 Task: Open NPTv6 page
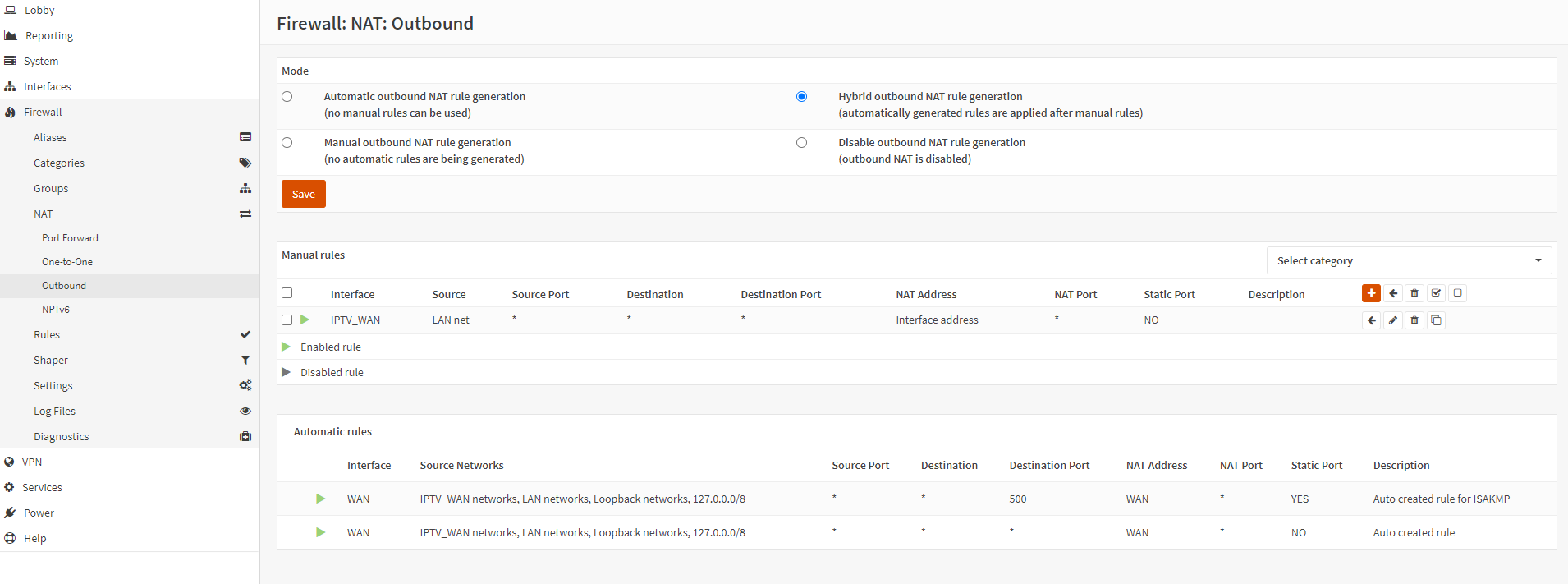130,310
